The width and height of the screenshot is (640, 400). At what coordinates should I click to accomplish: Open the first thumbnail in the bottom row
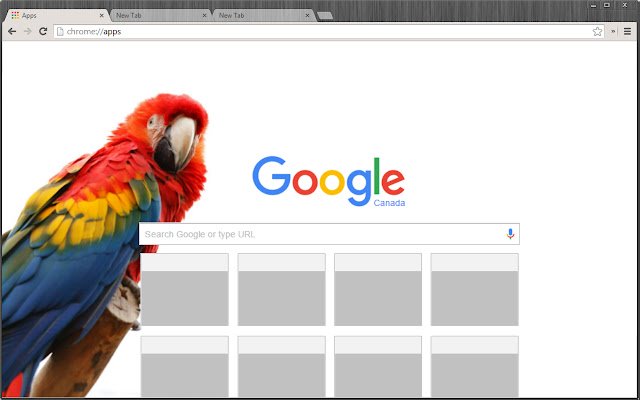tap(184, 367)
